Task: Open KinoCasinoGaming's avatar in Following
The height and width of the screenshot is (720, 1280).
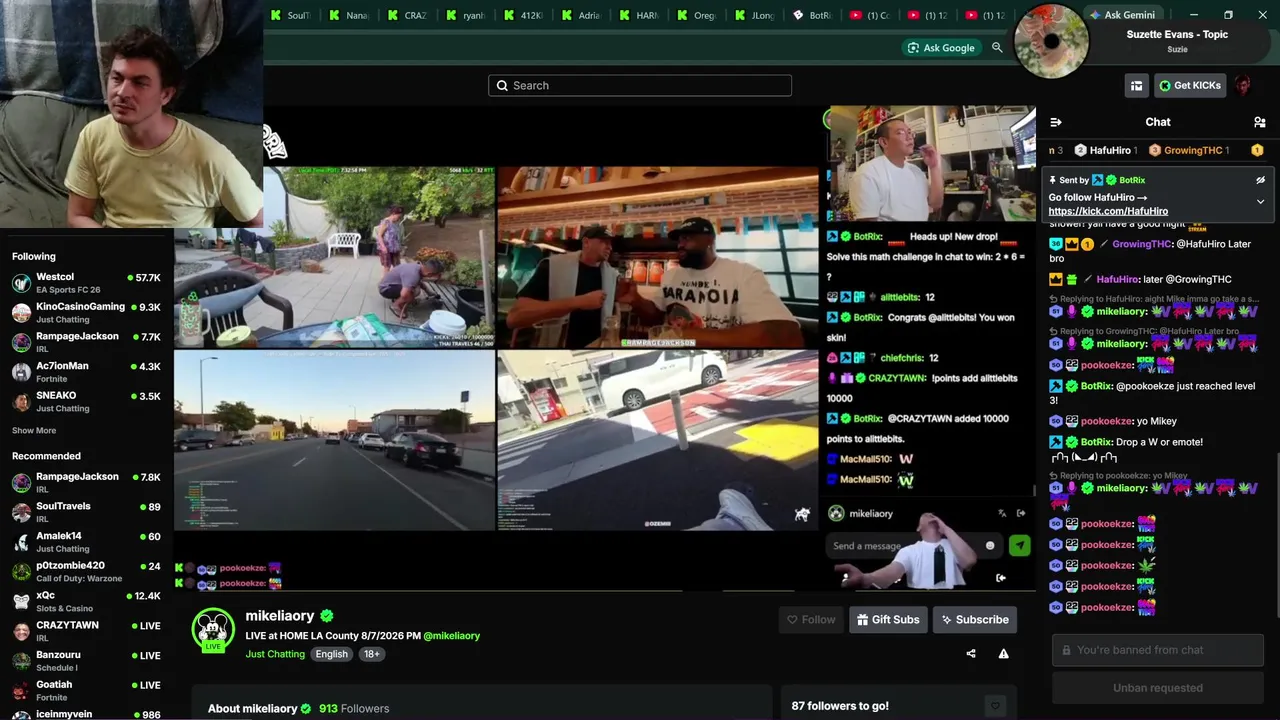Action: point(21,313)
